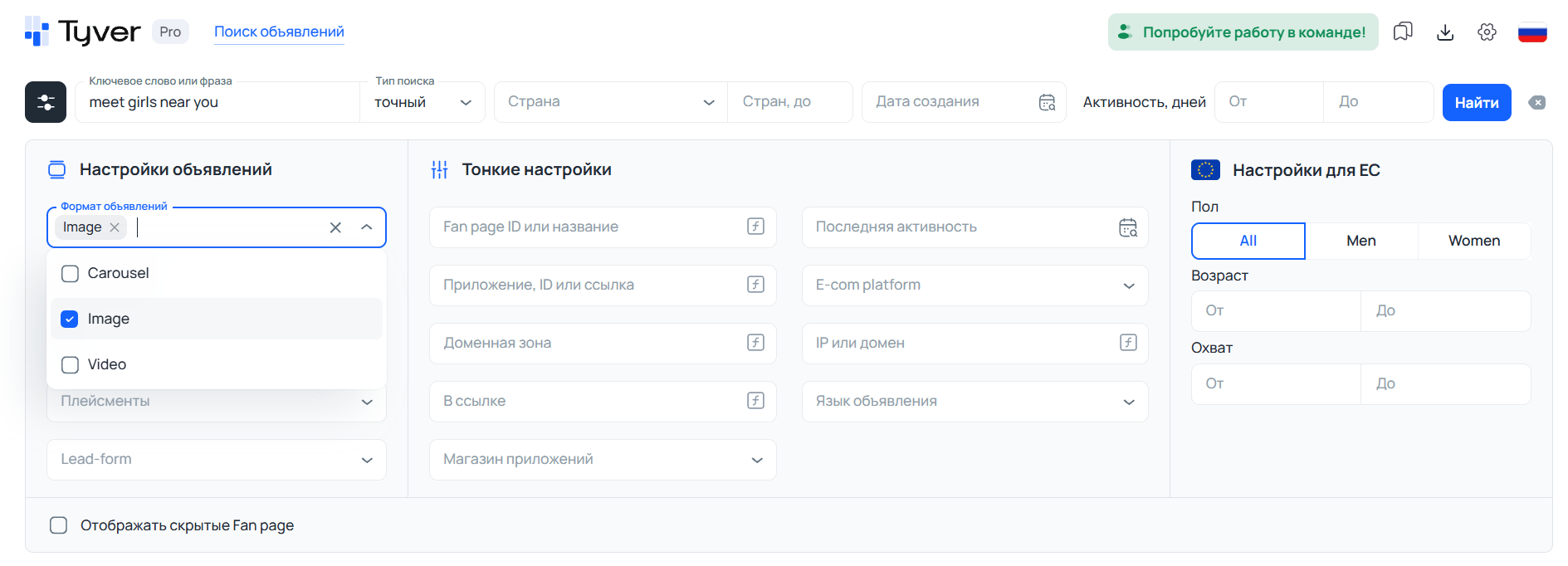Click the Охват До field

pos(1446,384)
